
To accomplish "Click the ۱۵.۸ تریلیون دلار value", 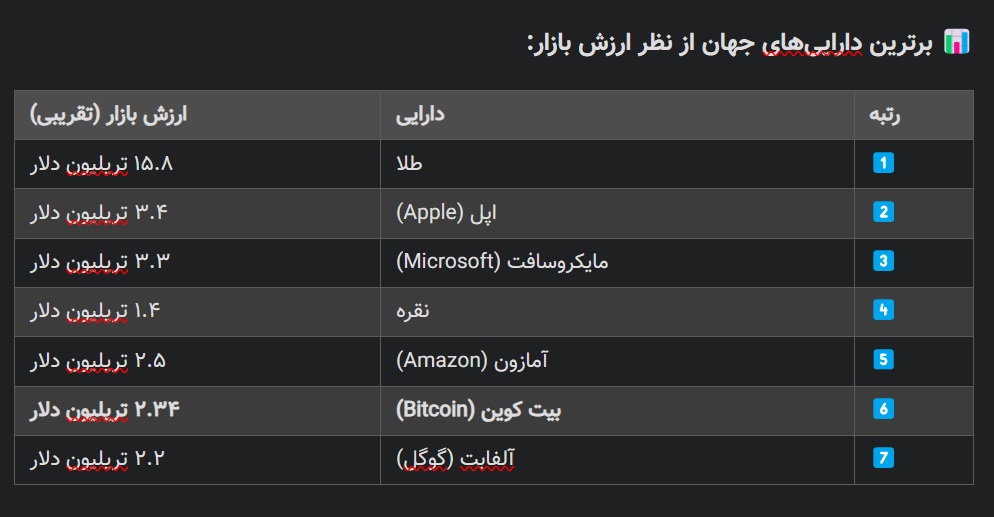I will click(x=101, y=164).
